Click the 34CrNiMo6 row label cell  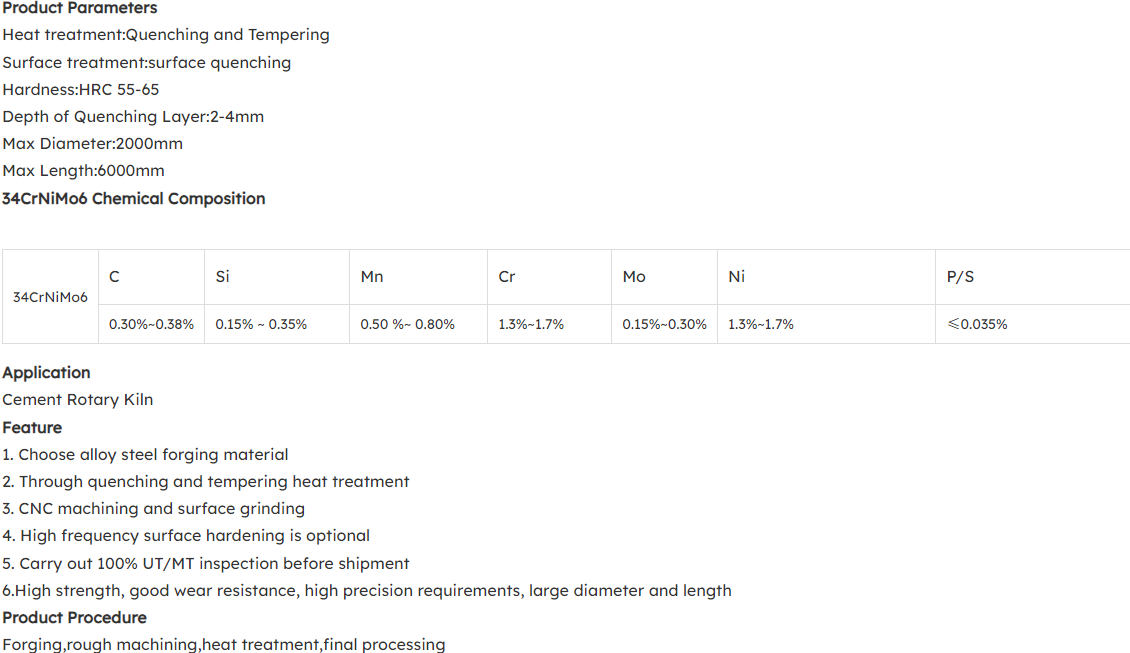tap(50, 297)
